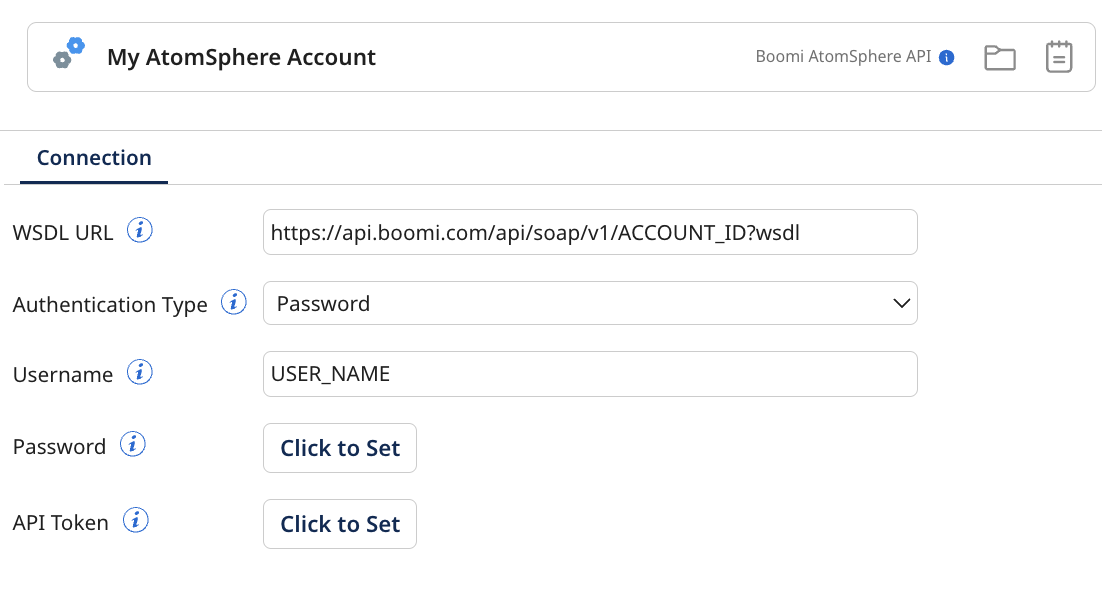Screen dimensions: 1102x598
Task: Click to Set the API Token value
Action: pos(339,523)
